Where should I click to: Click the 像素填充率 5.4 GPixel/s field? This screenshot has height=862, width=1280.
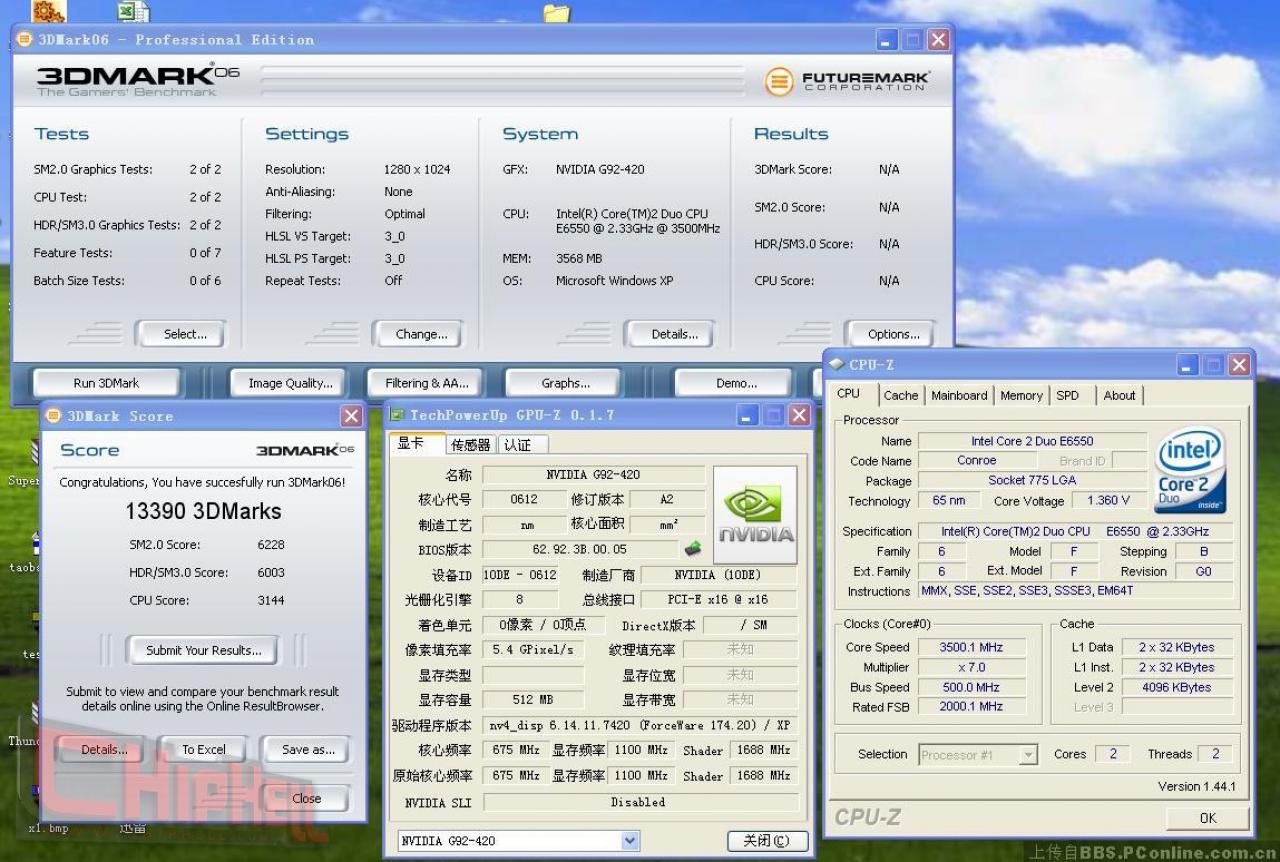point(534,650)
